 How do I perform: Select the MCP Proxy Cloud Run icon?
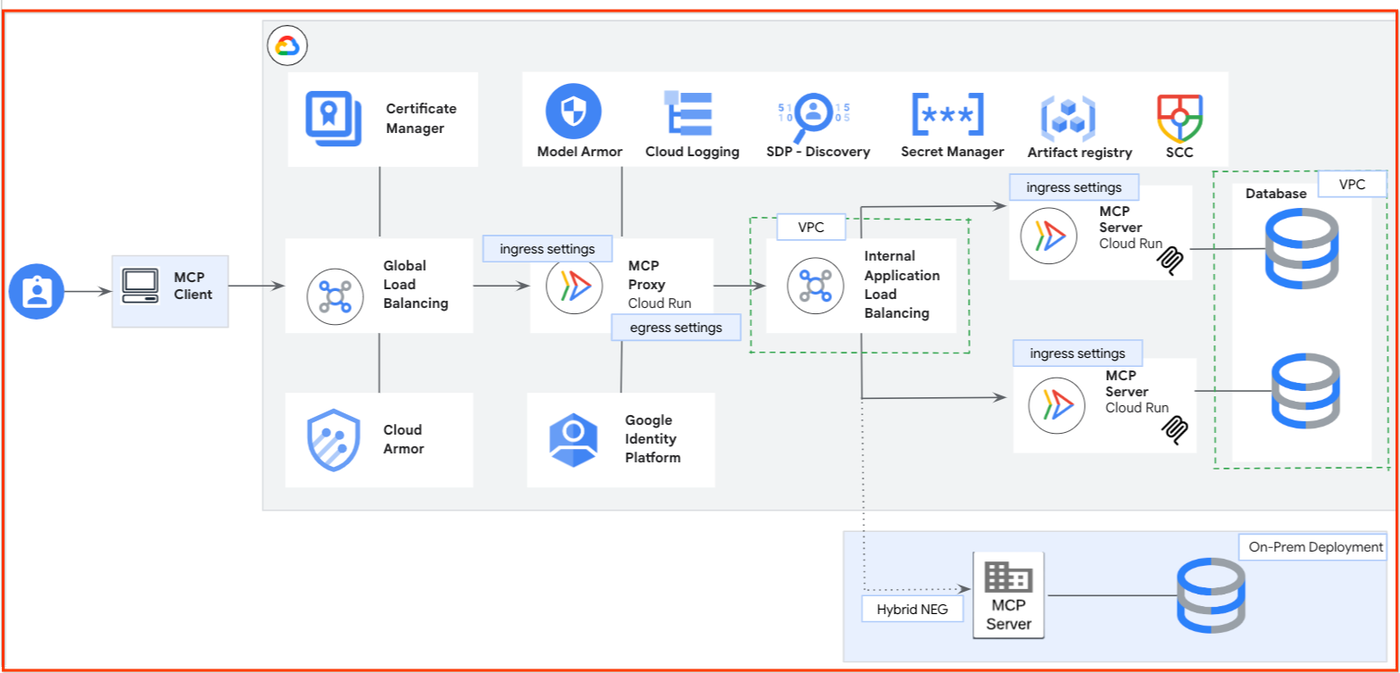573,284
